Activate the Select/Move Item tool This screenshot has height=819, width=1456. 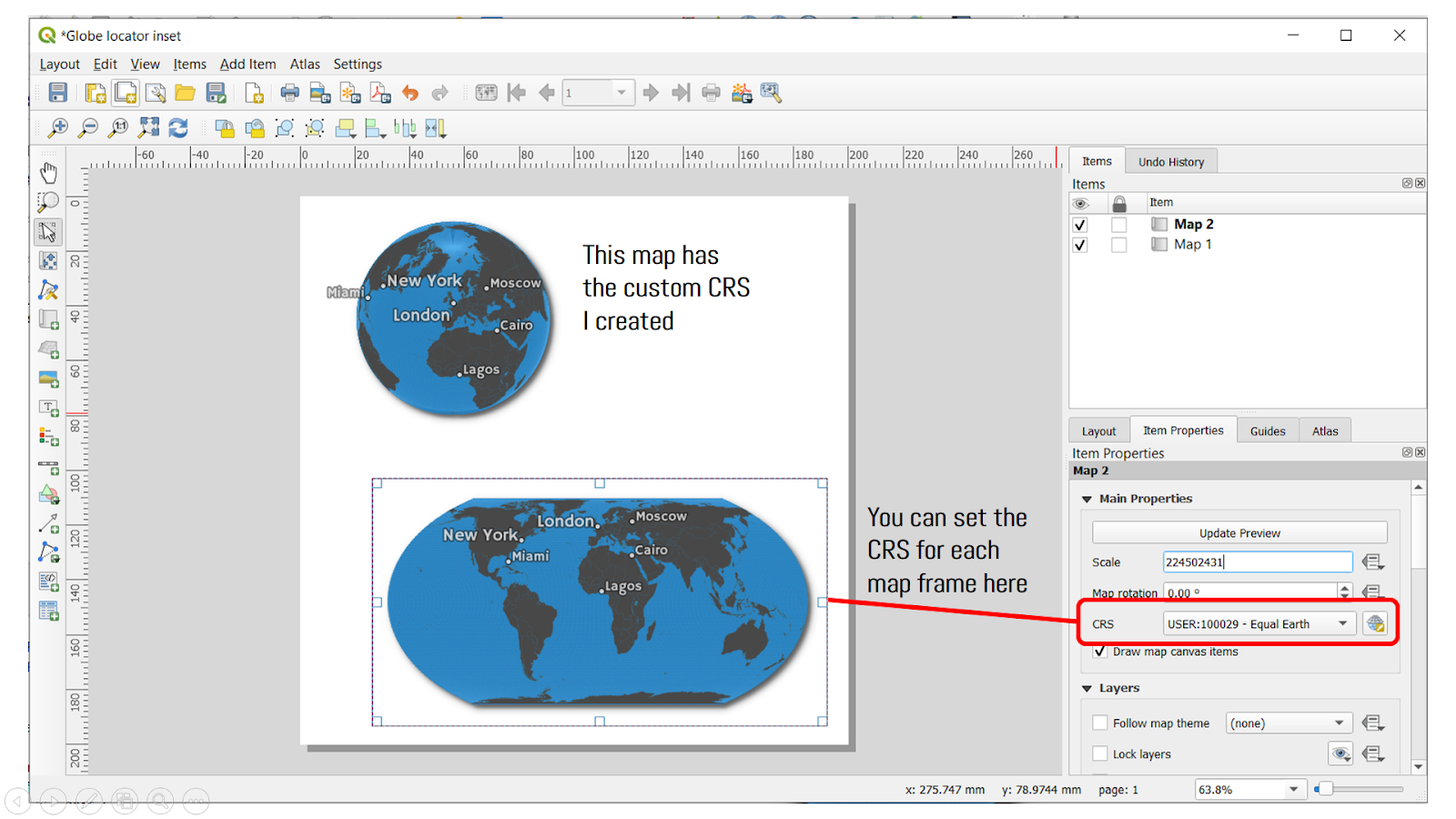tap(48, 232)
